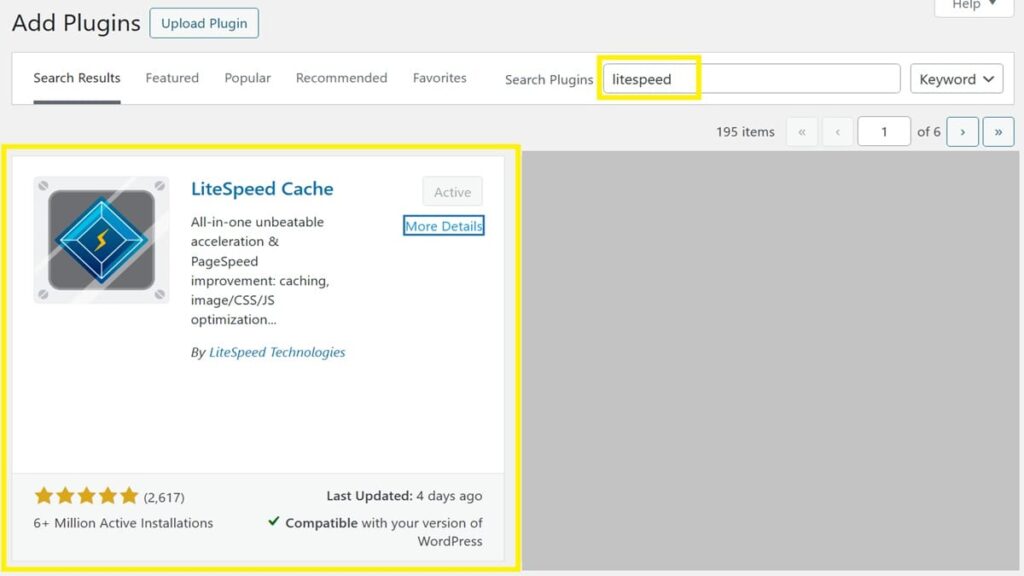Click the 'Add Plugins' page heading
The image size is (1024, 576).
click(x=76, y=23)
